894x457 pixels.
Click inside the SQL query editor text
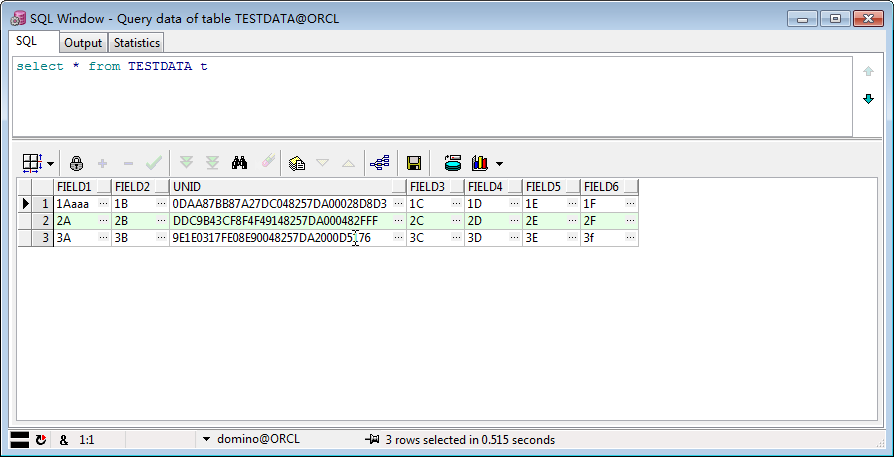coord(112,66)
